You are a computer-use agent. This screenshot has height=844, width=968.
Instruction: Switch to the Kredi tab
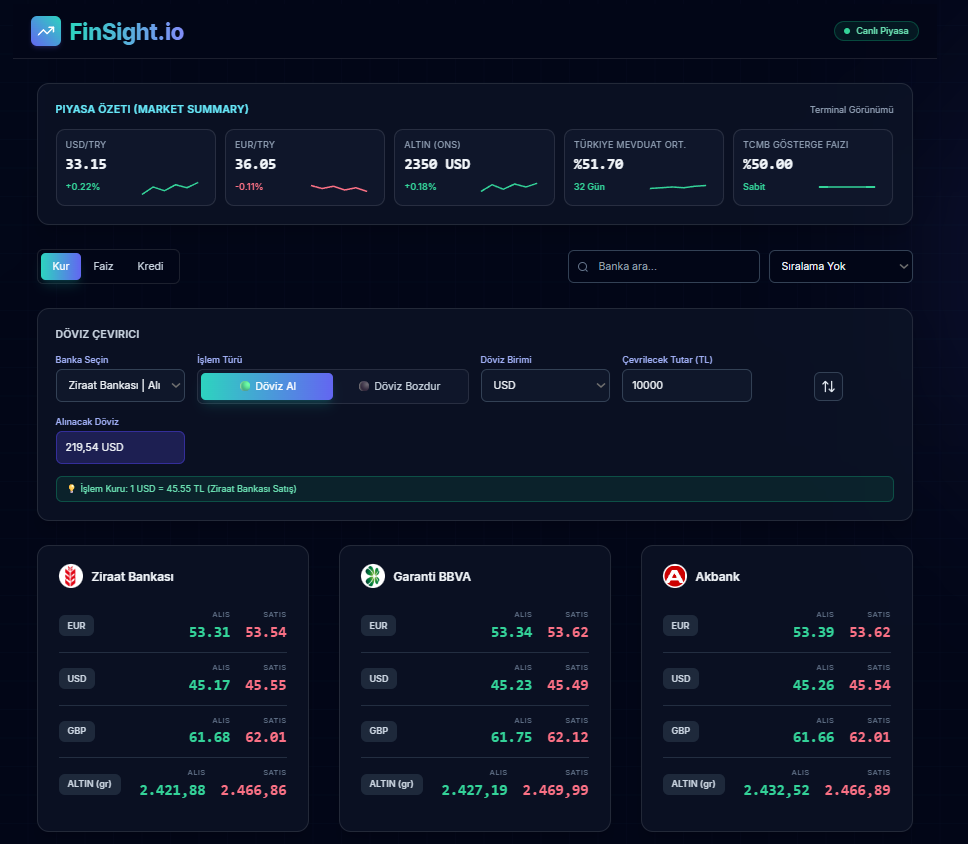pos(150,266)
